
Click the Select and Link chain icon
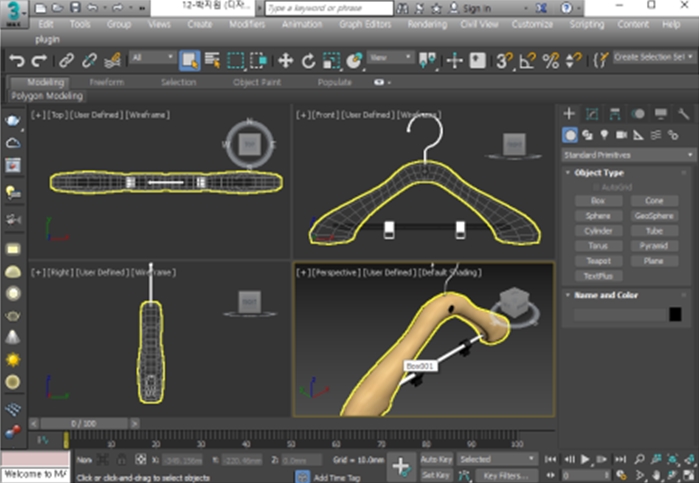[66, 61]
